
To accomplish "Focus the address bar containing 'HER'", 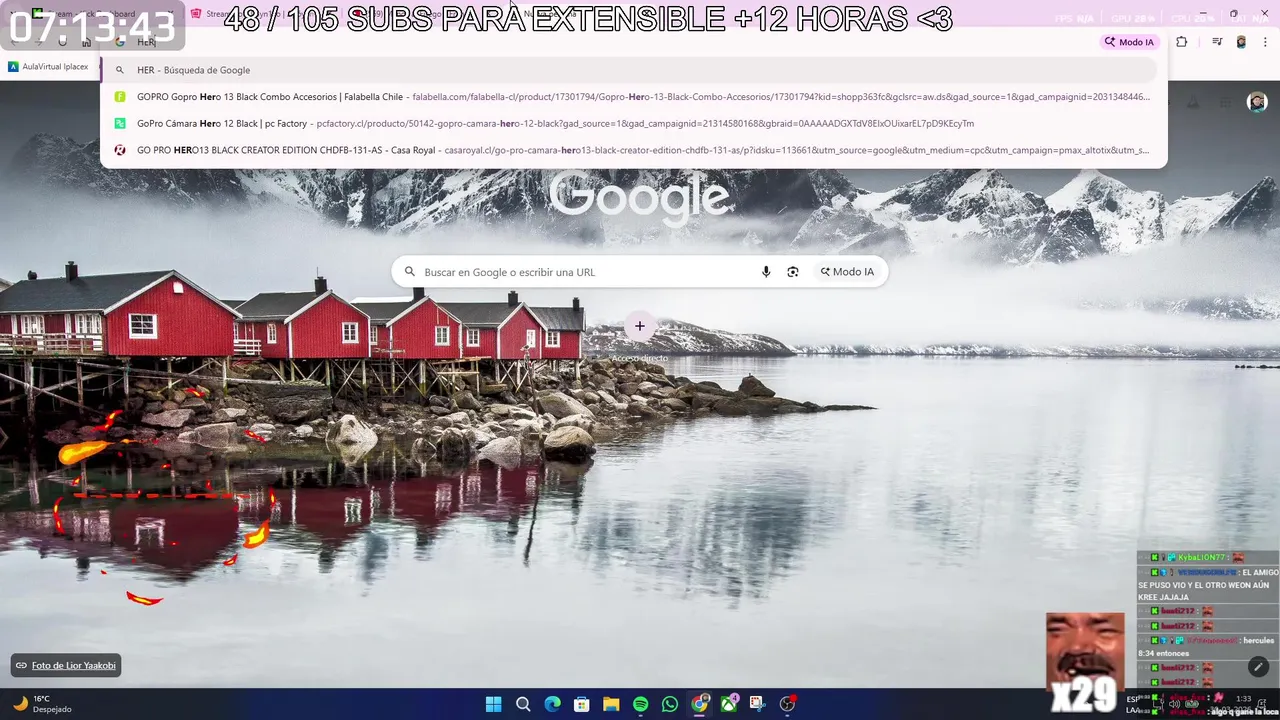I will [x=600, y=42].
